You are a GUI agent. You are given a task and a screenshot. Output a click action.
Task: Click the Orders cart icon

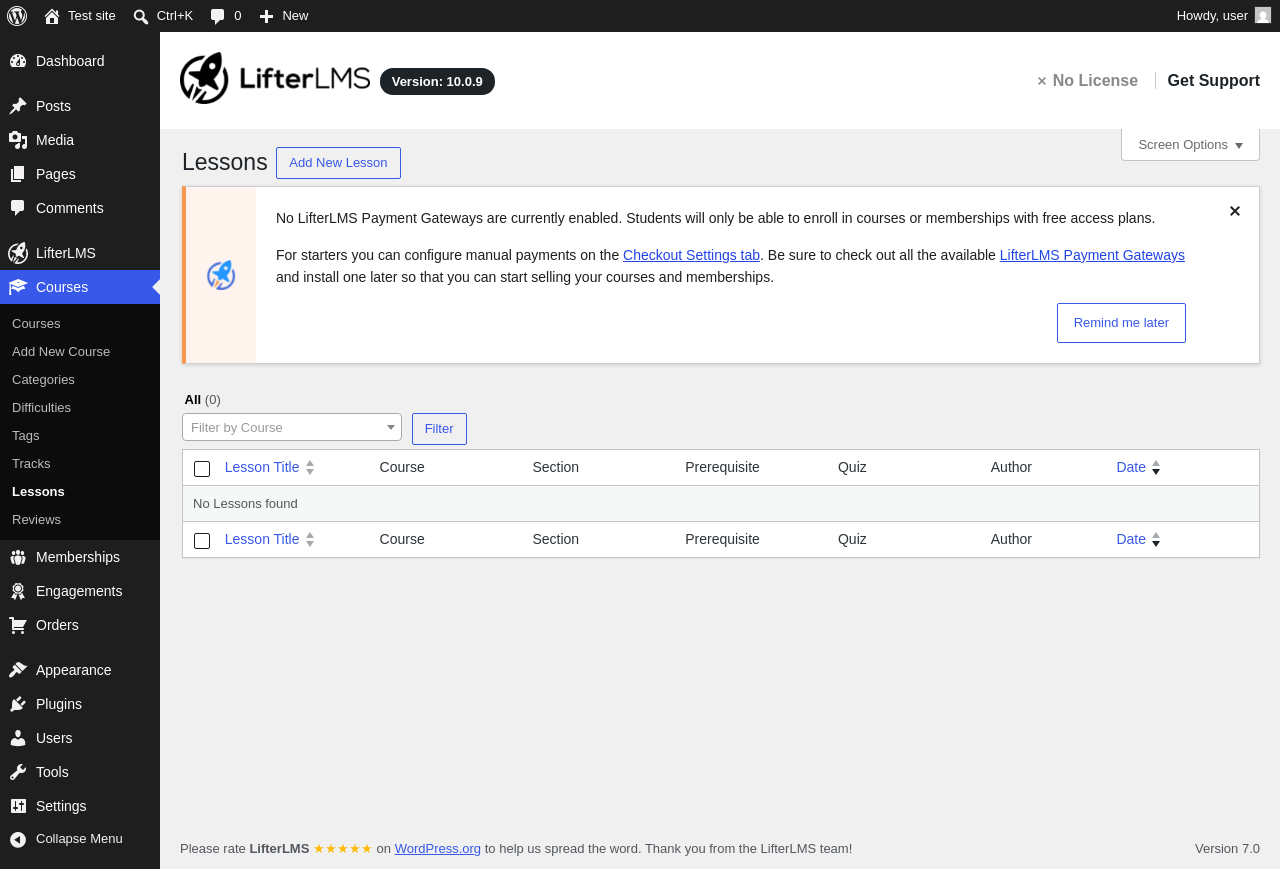(18, 625)
